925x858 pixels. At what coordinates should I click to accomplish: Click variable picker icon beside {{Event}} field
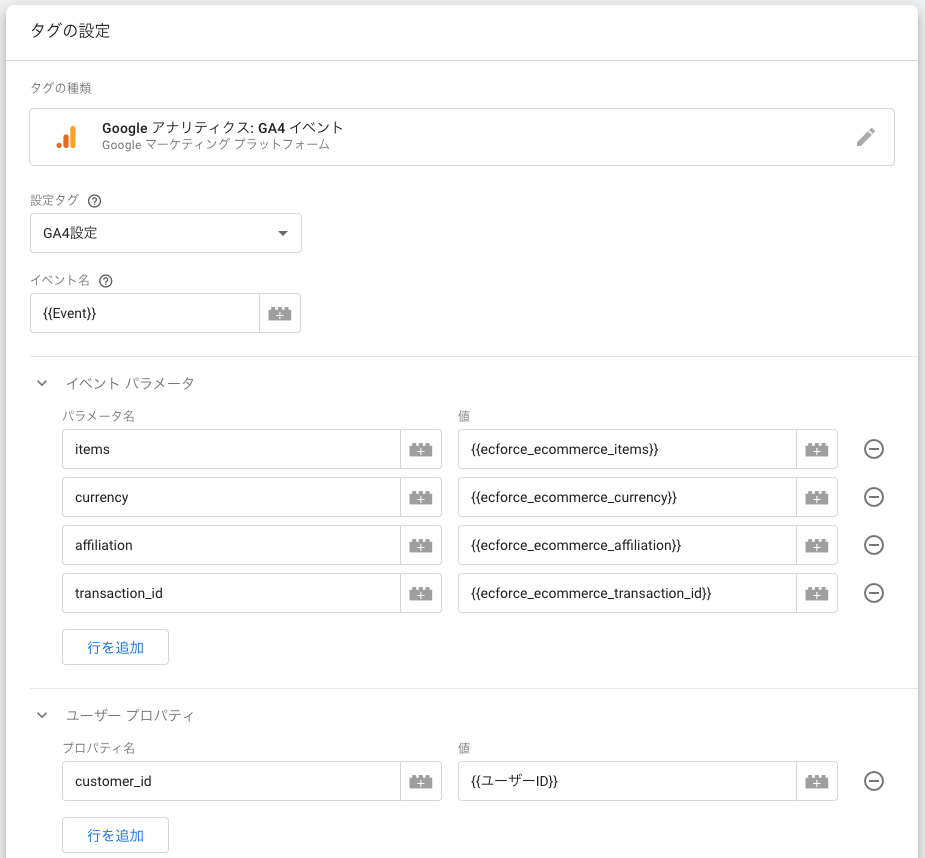(280, 313)
